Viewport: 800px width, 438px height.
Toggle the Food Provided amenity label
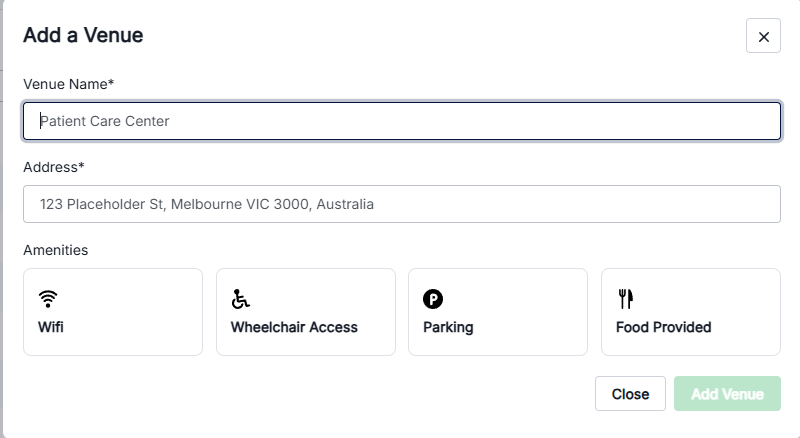pyautogui.click(x=663, y=327)
